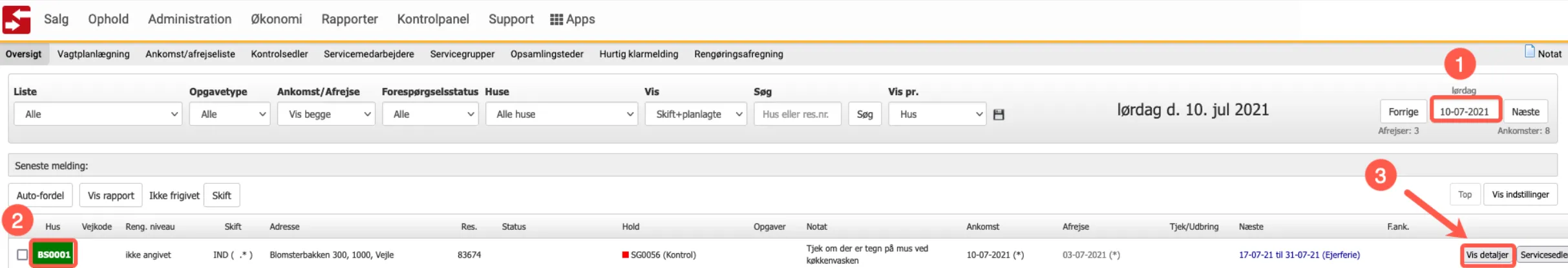Click the red SG0056 (Kontrol) team marker
1568x268 pixels.
point(625,254)
